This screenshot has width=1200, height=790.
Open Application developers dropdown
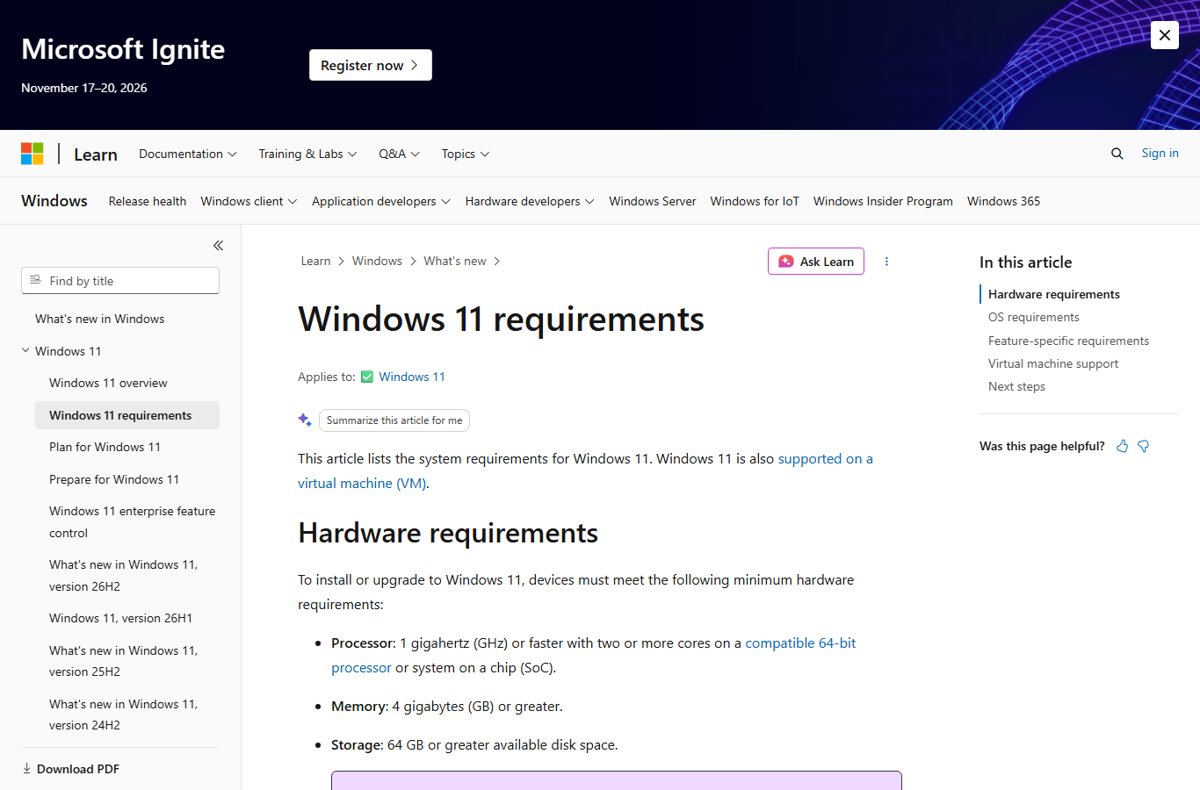381,201
